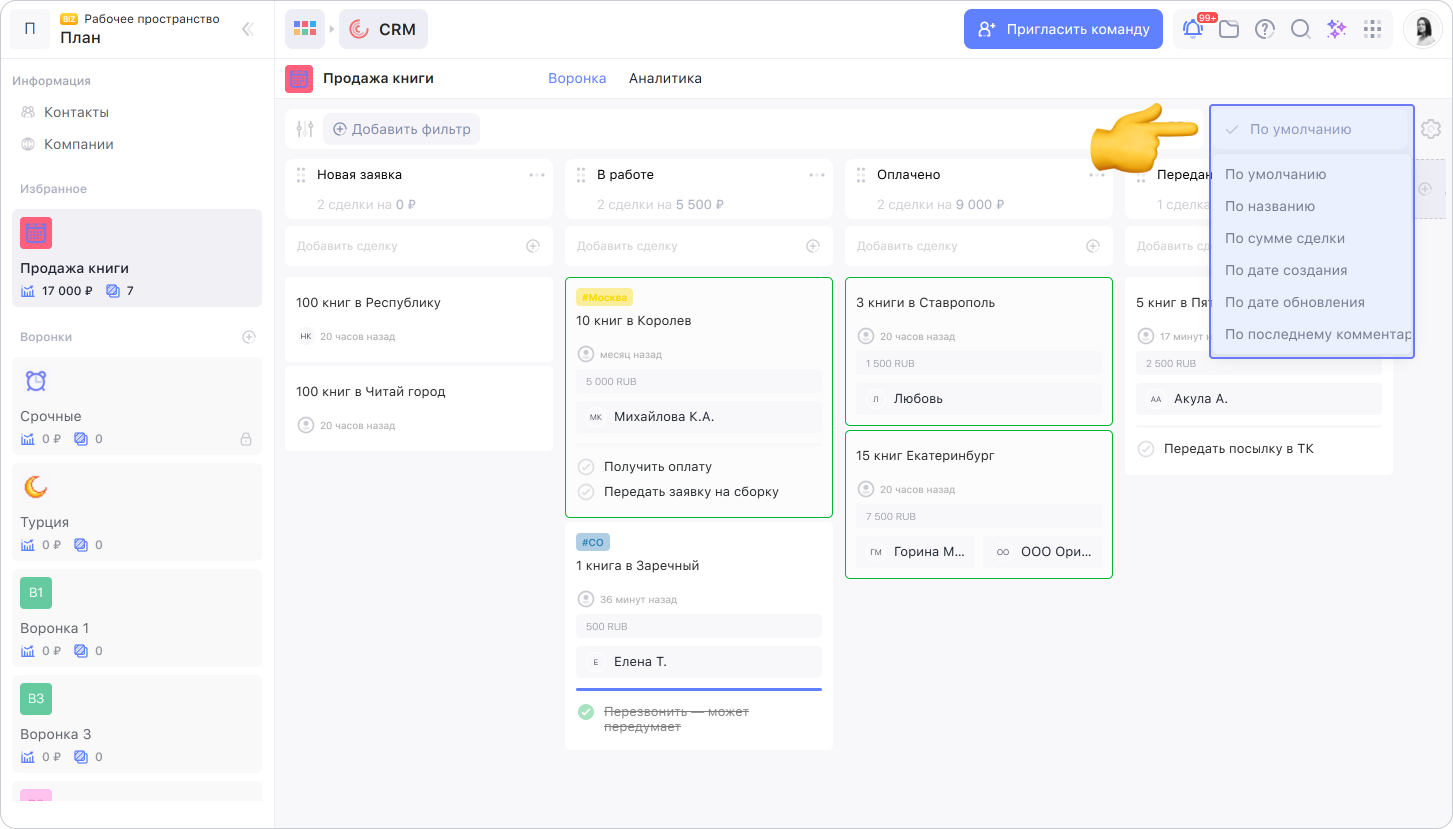Choose sorting 'По сумме сделки'
The height and width of the screenshot is (829, 1453).
pyautogui.click(x=1285, y=238)
